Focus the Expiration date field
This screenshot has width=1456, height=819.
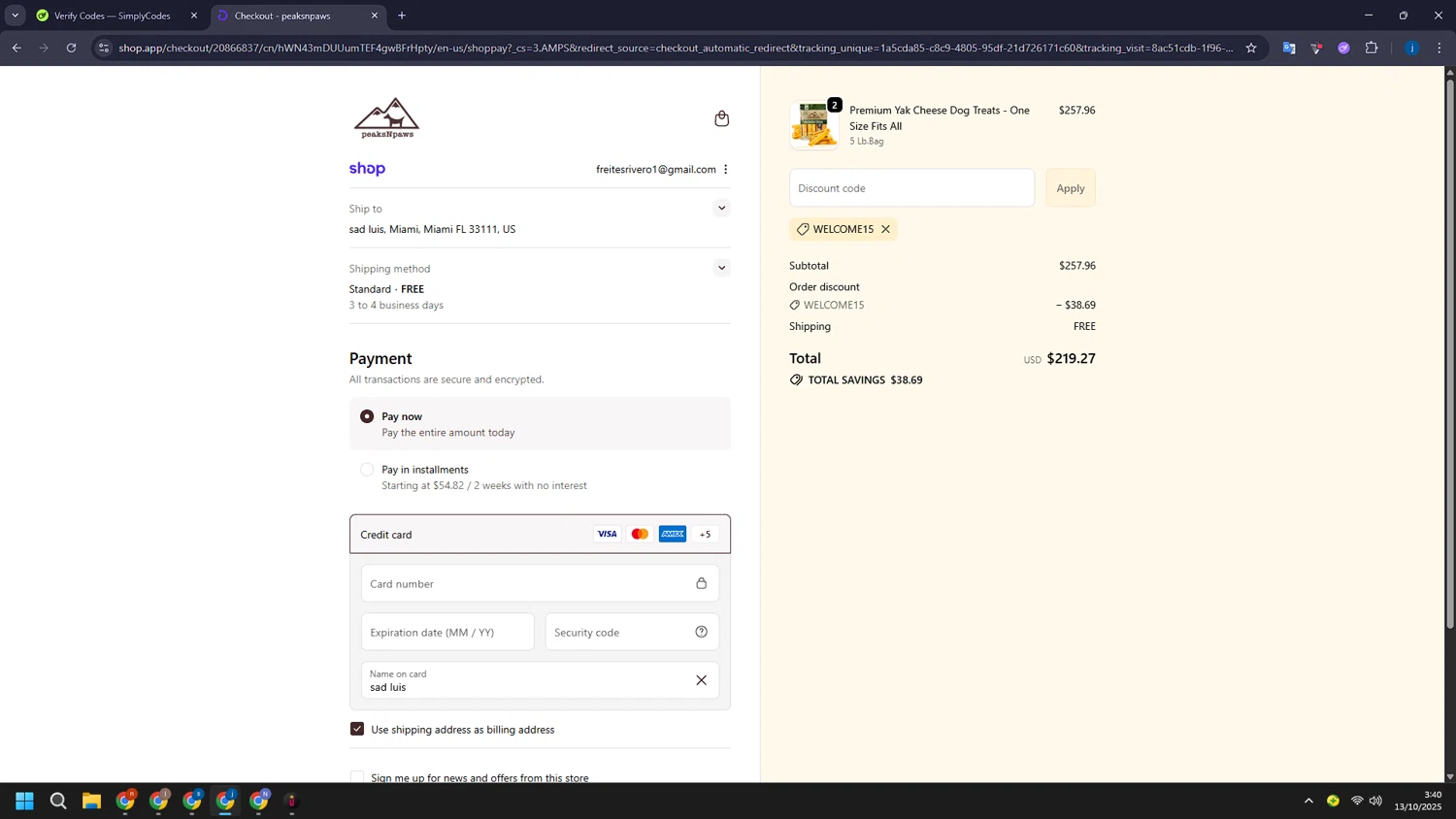(447, 632)
